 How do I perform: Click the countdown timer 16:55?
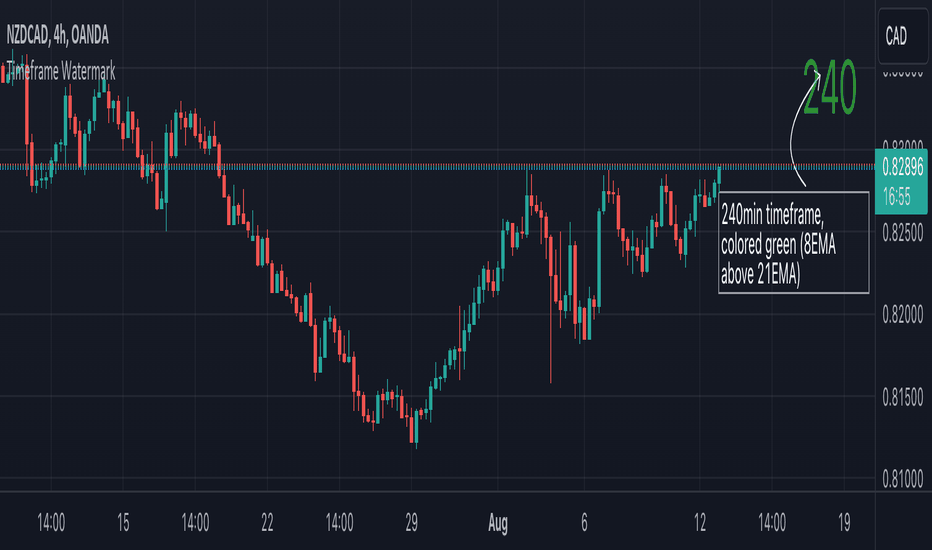(896, 196)
